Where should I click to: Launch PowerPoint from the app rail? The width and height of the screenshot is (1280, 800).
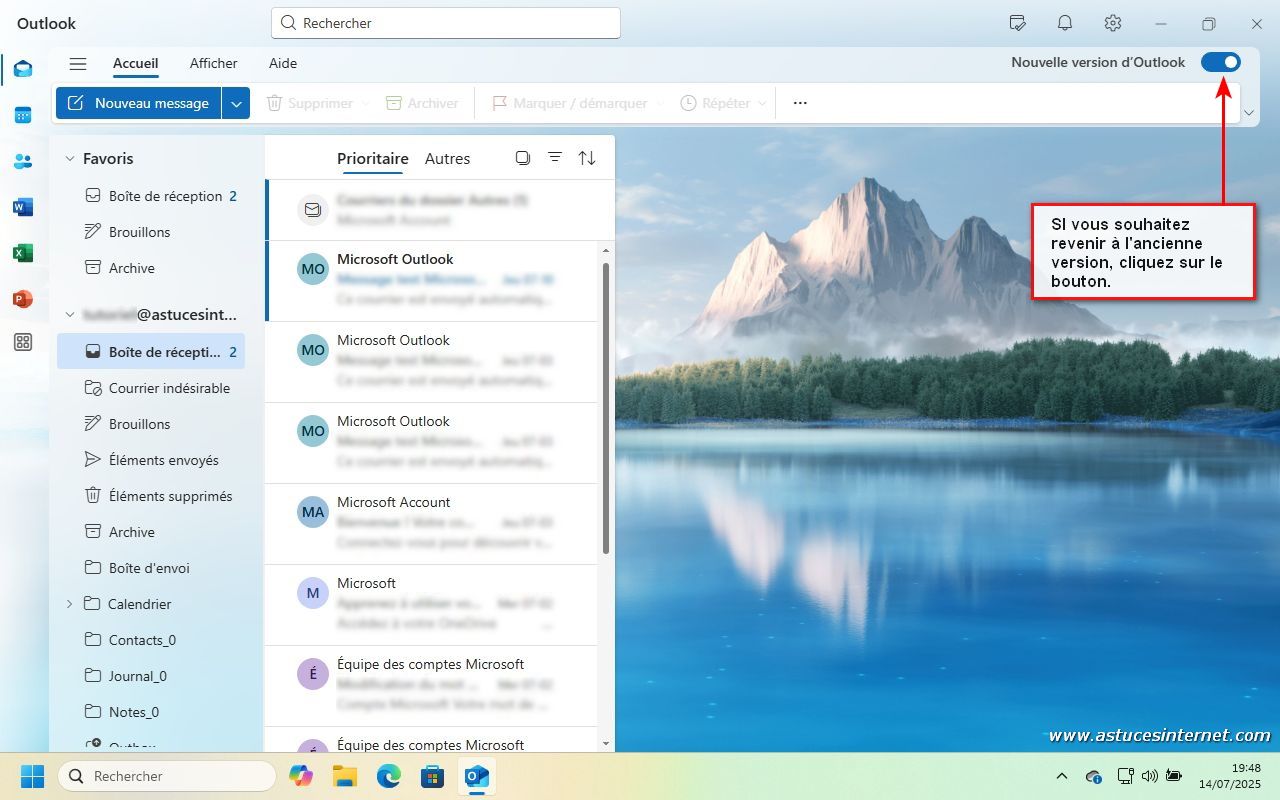(23, 299)
